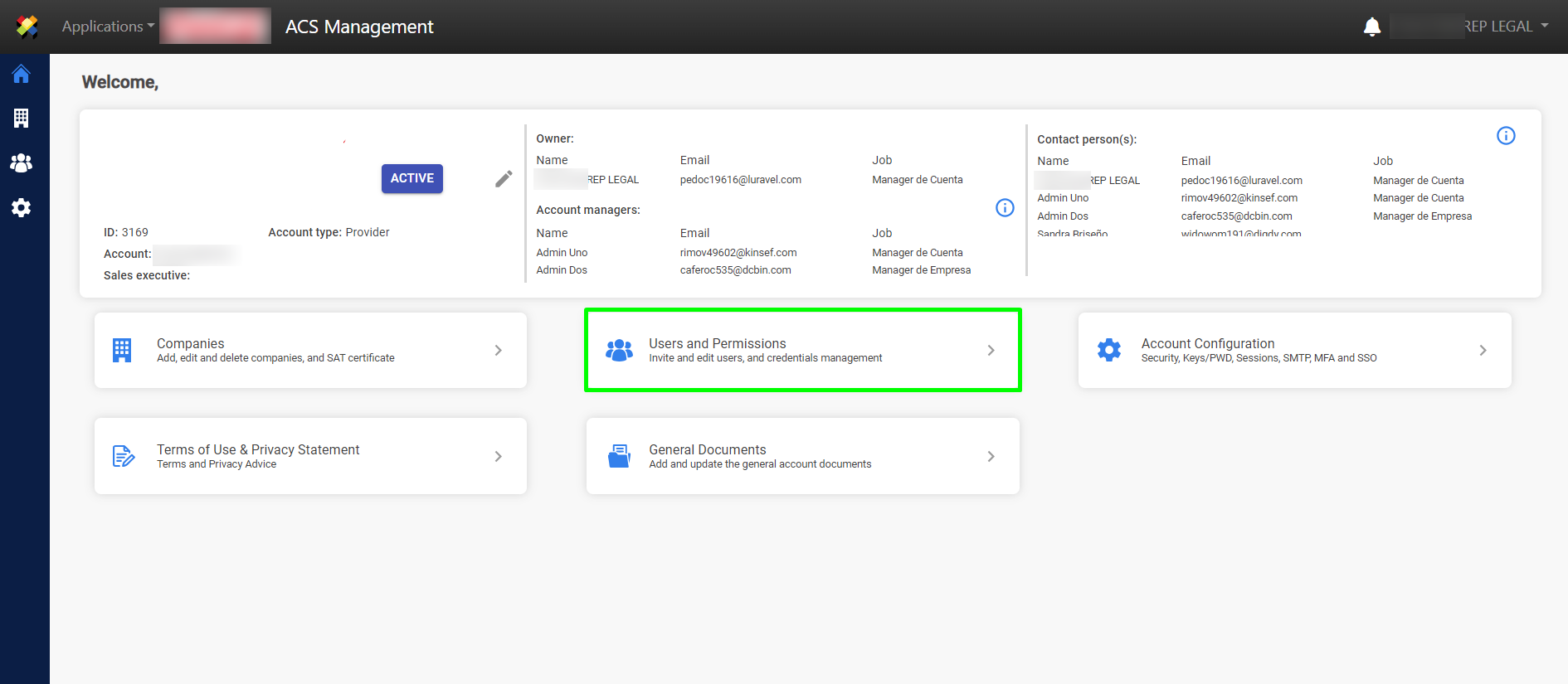This screenshot has height=684, width=1568.
Task: Open the Settings gear icon in the sidebar
Action: click(22, 208)
